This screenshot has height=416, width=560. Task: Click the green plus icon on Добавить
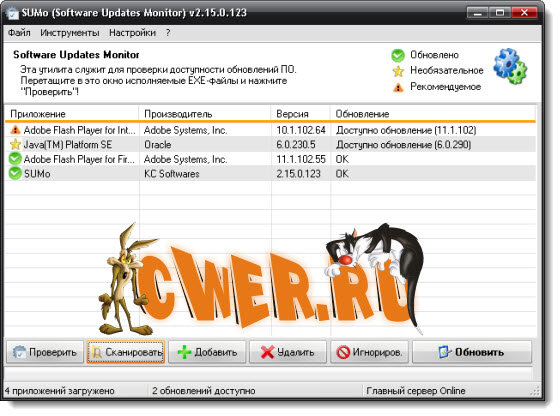[184, 352]
